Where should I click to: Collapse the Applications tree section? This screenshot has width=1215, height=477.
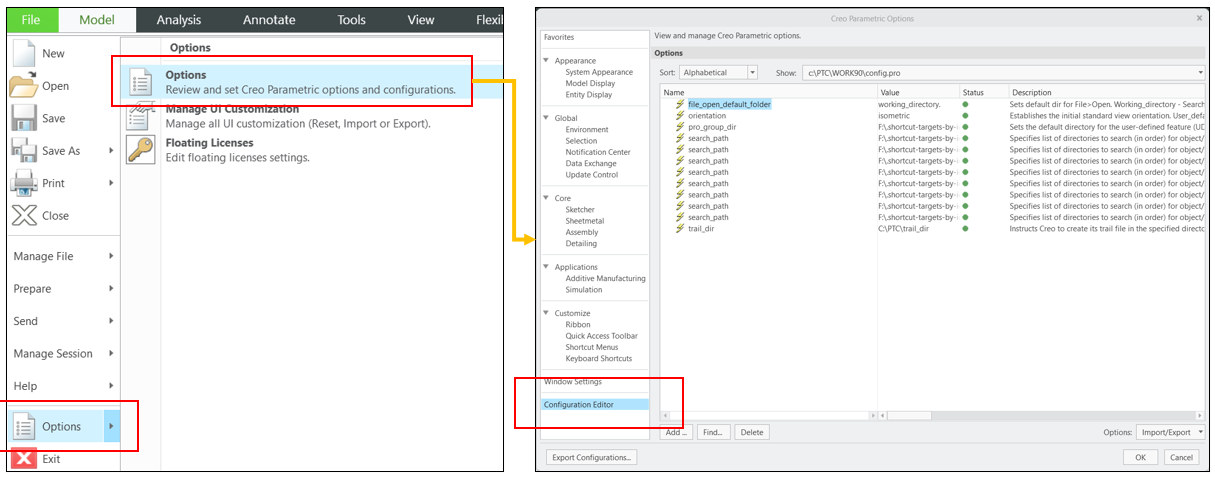coord(547,267)
